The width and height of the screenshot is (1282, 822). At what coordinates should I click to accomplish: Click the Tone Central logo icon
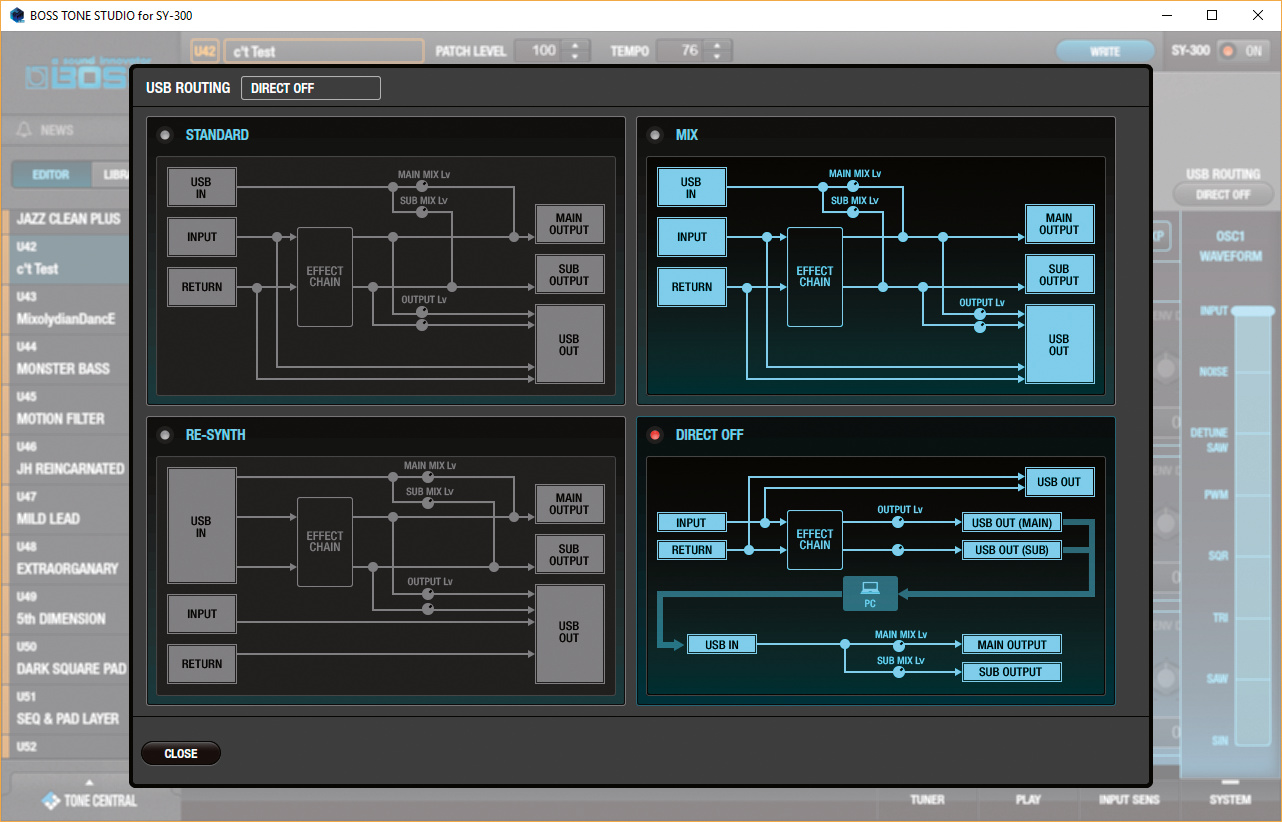click(50, 800)
